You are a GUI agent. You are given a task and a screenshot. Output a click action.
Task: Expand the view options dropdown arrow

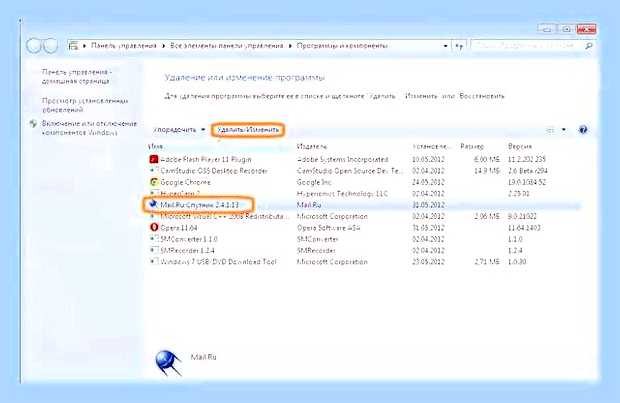[x=563, y=130]
